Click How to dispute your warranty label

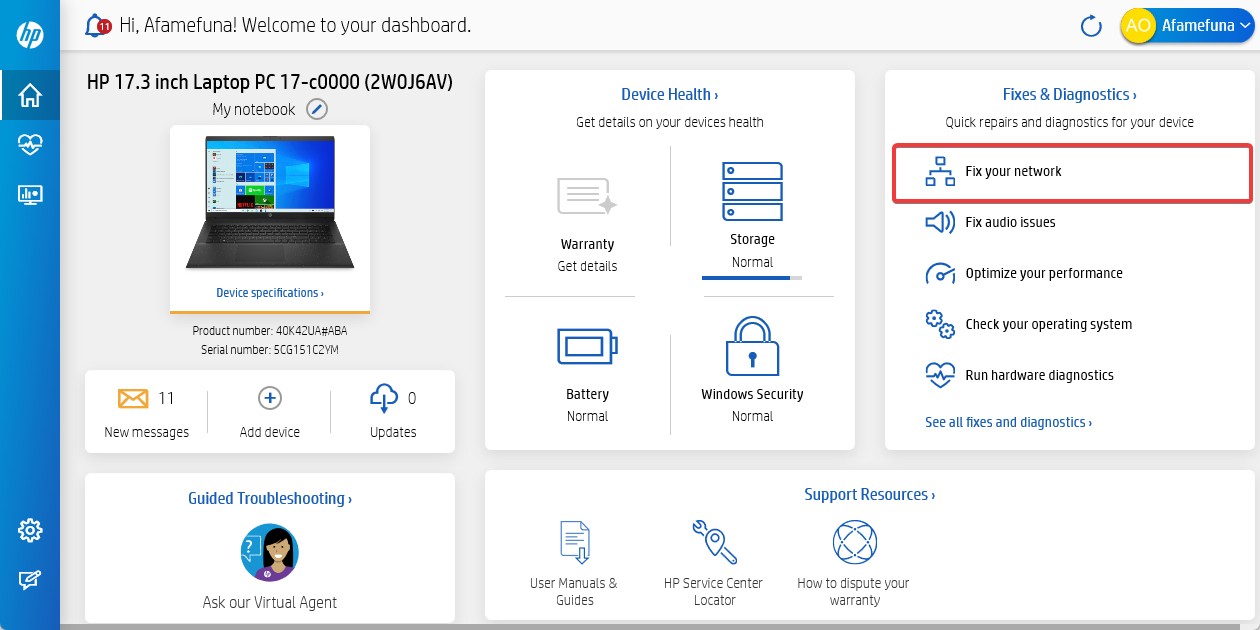coord(854,591)
